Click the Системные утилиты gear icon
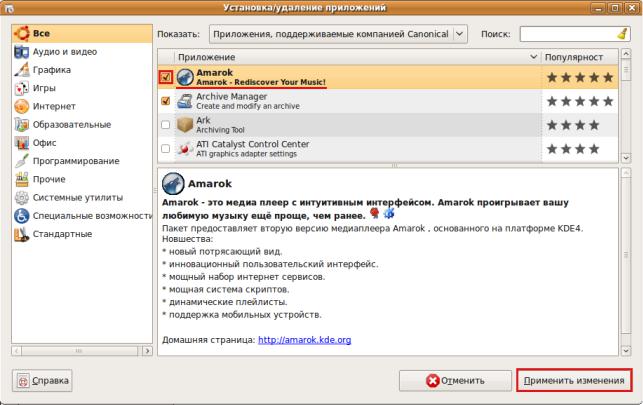Viewport: 643px width, 405px height. pyautogui.click(x=21, y=198)
